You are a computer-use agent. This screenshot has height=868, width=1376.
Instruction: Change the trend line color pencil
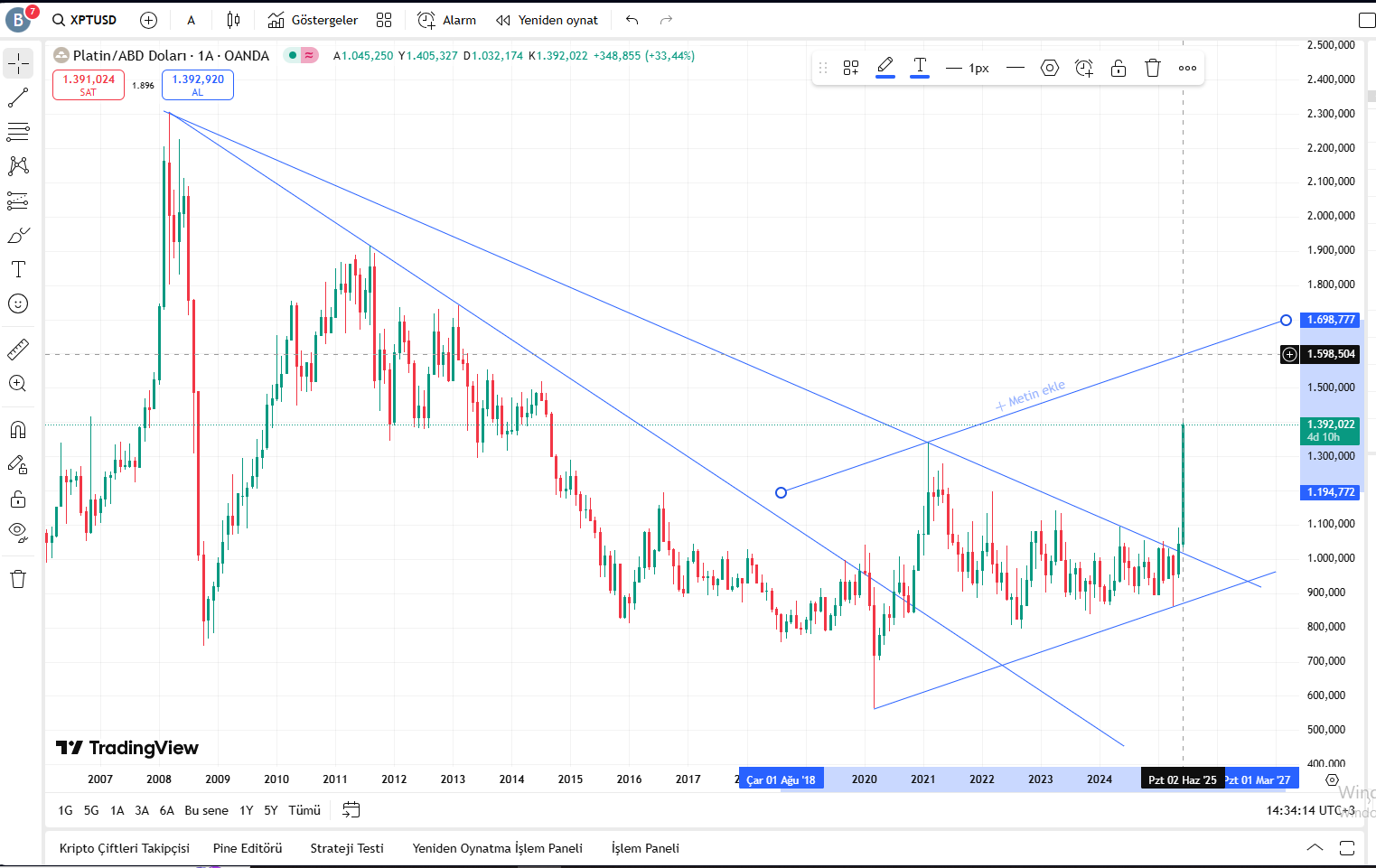click(x=885, y=68)
